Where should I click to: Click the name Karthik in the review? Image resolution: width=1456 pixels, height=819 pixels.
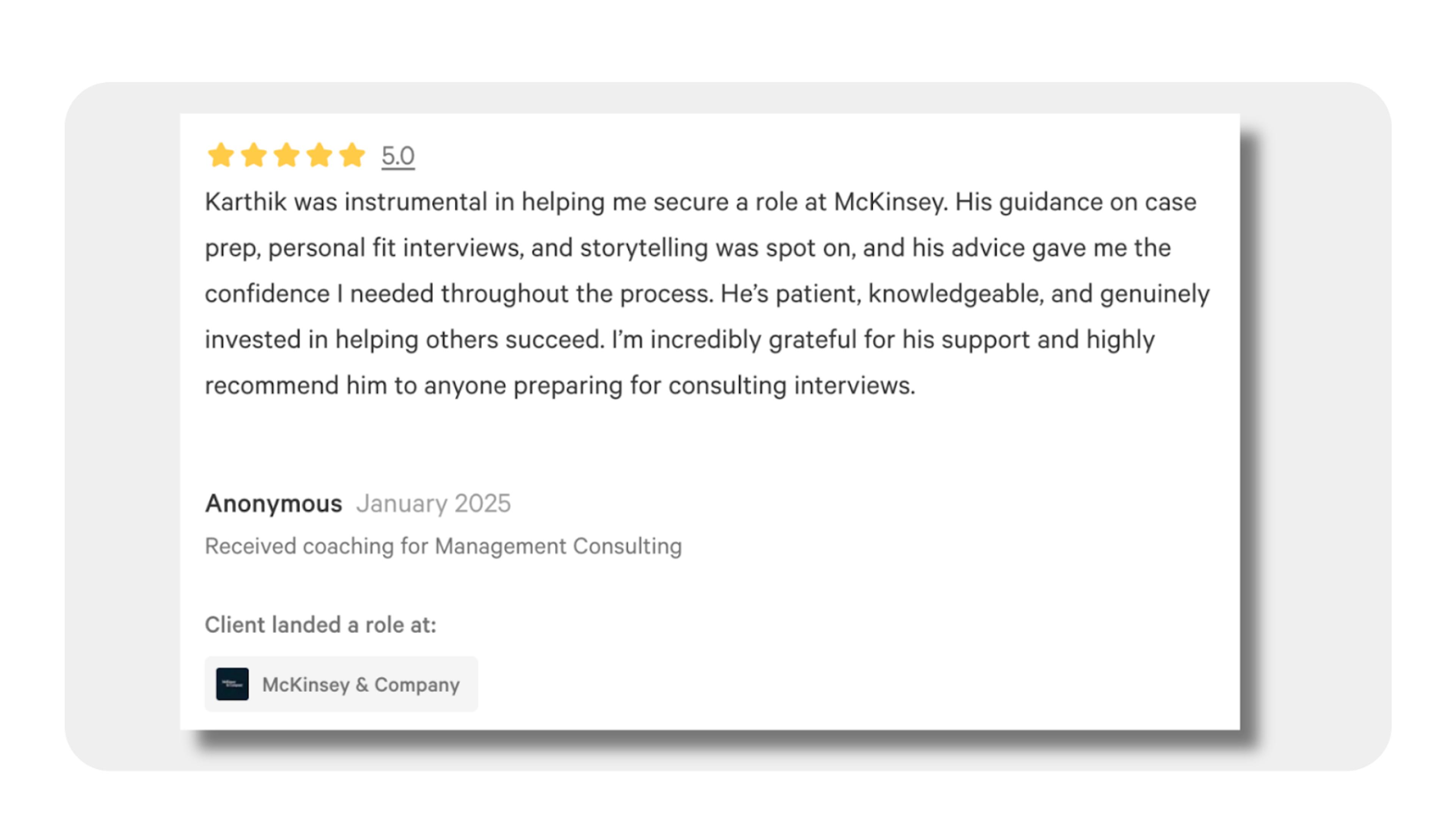coord(246,202)
